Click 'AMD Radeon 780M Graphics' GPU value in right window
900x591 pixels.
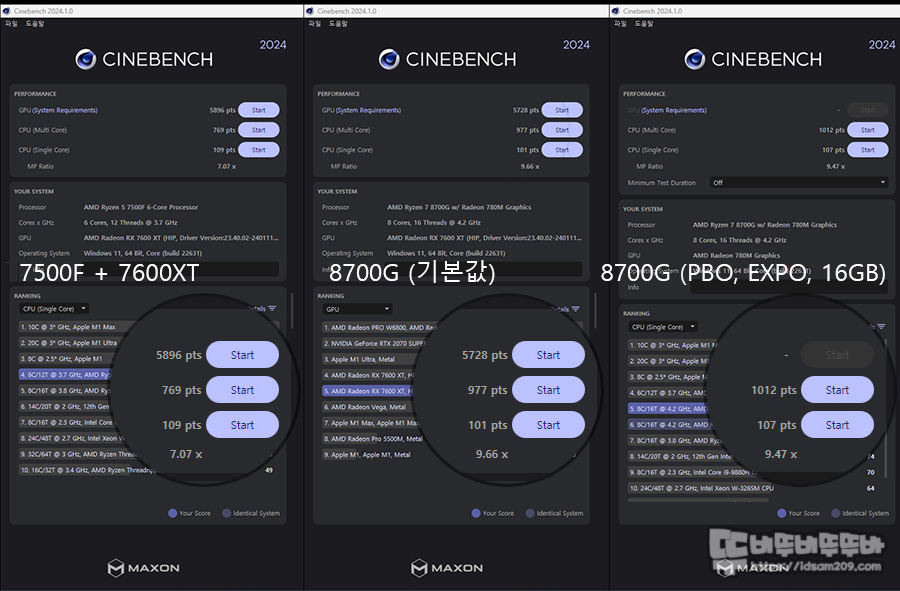(736, 255)
